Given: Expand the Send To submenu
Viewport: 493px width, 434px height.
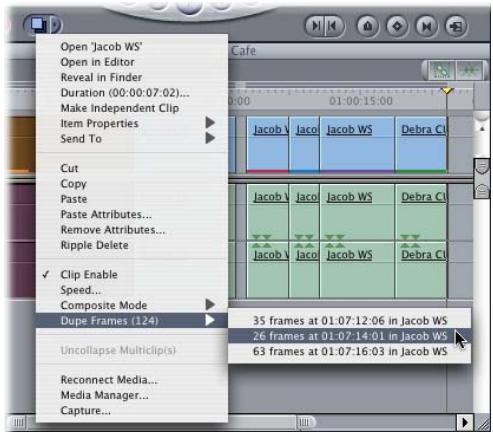Looking at the screenshot, I should click(x=132, y=139).
